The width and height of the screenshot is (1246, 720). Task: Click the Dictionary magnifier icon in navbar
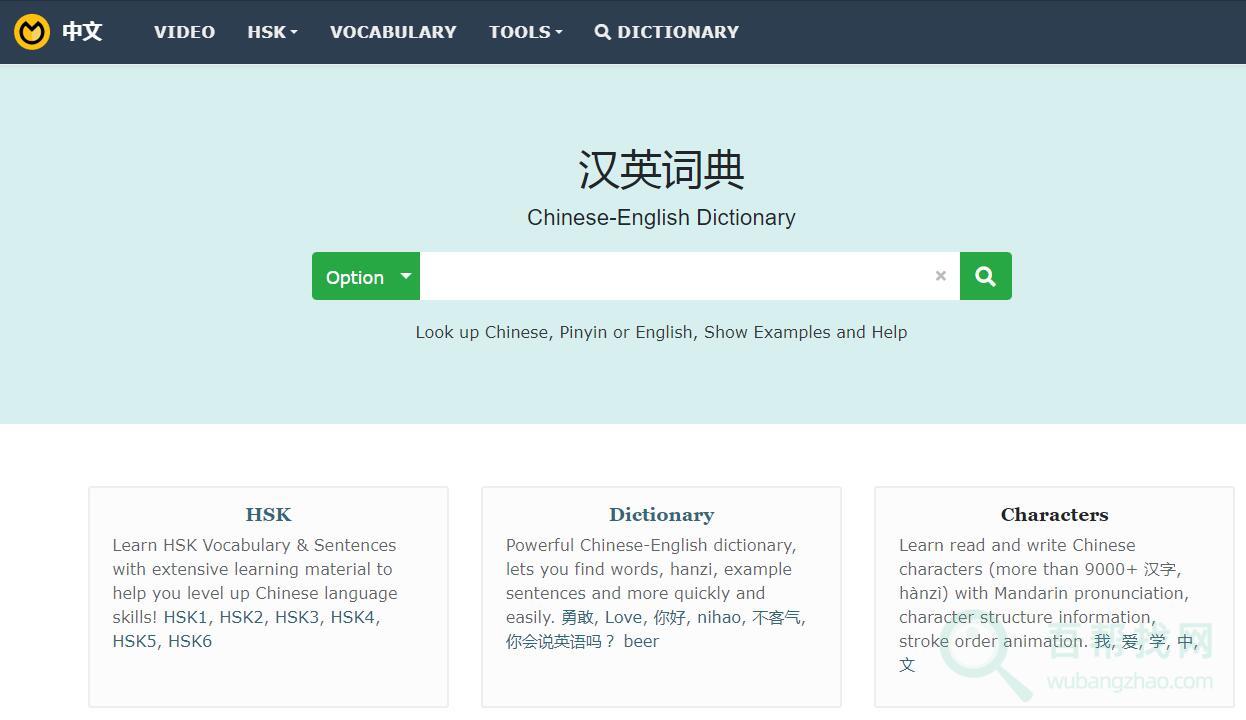(602, 31)
